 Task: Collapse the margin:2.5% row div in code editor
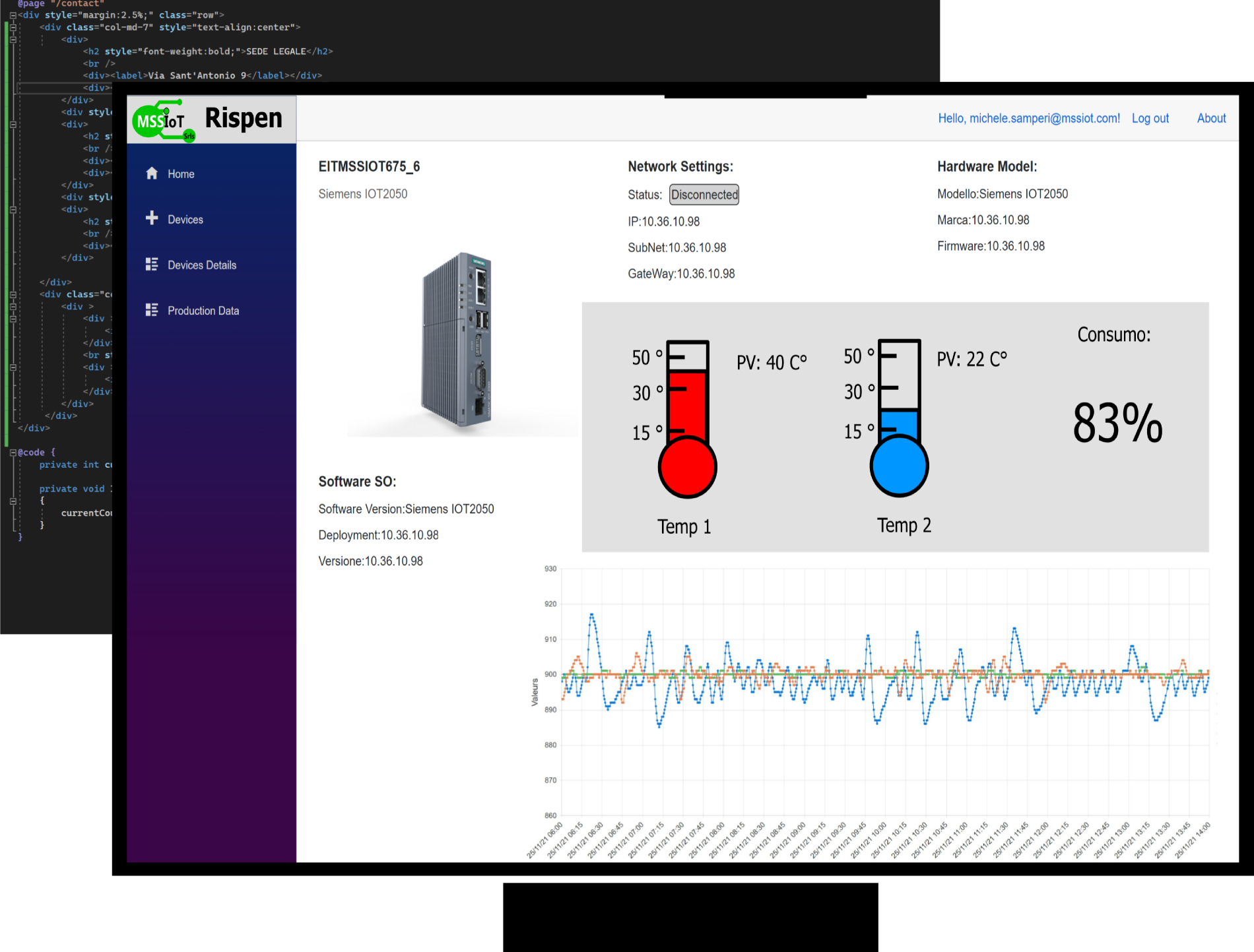click(13, 15)
